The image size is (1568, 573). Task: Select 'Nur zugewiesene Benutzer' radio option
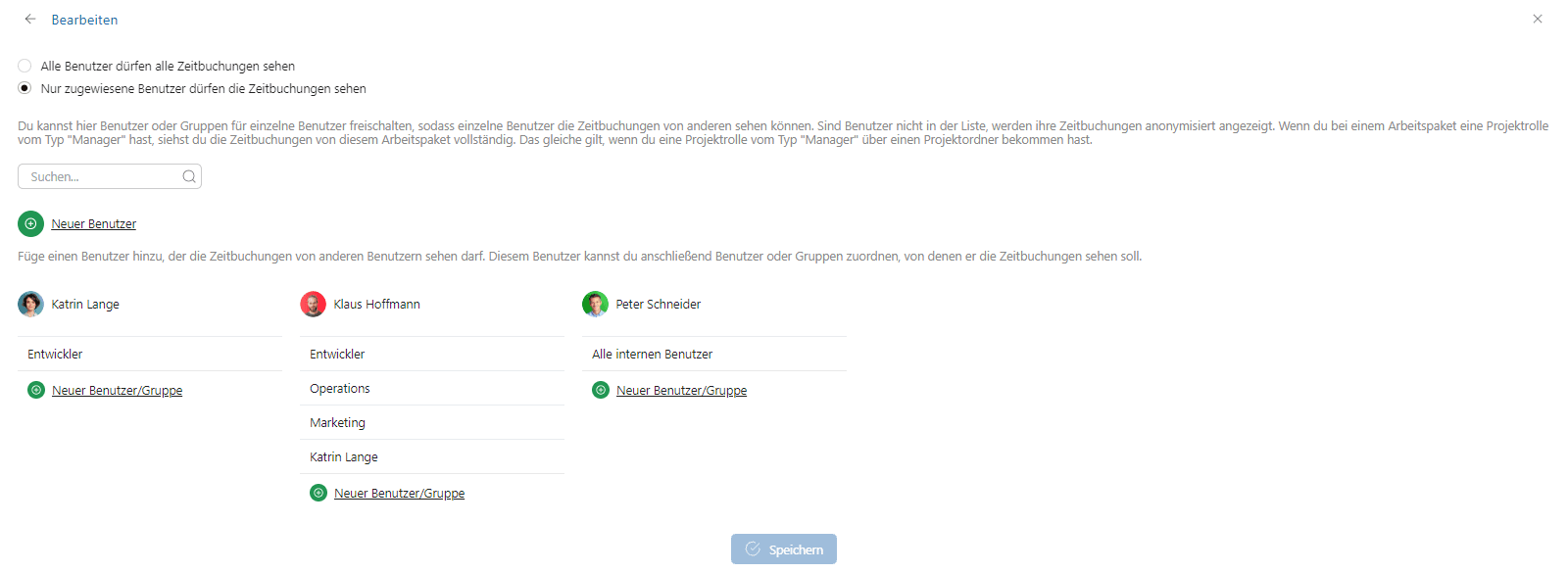point(24,88)
